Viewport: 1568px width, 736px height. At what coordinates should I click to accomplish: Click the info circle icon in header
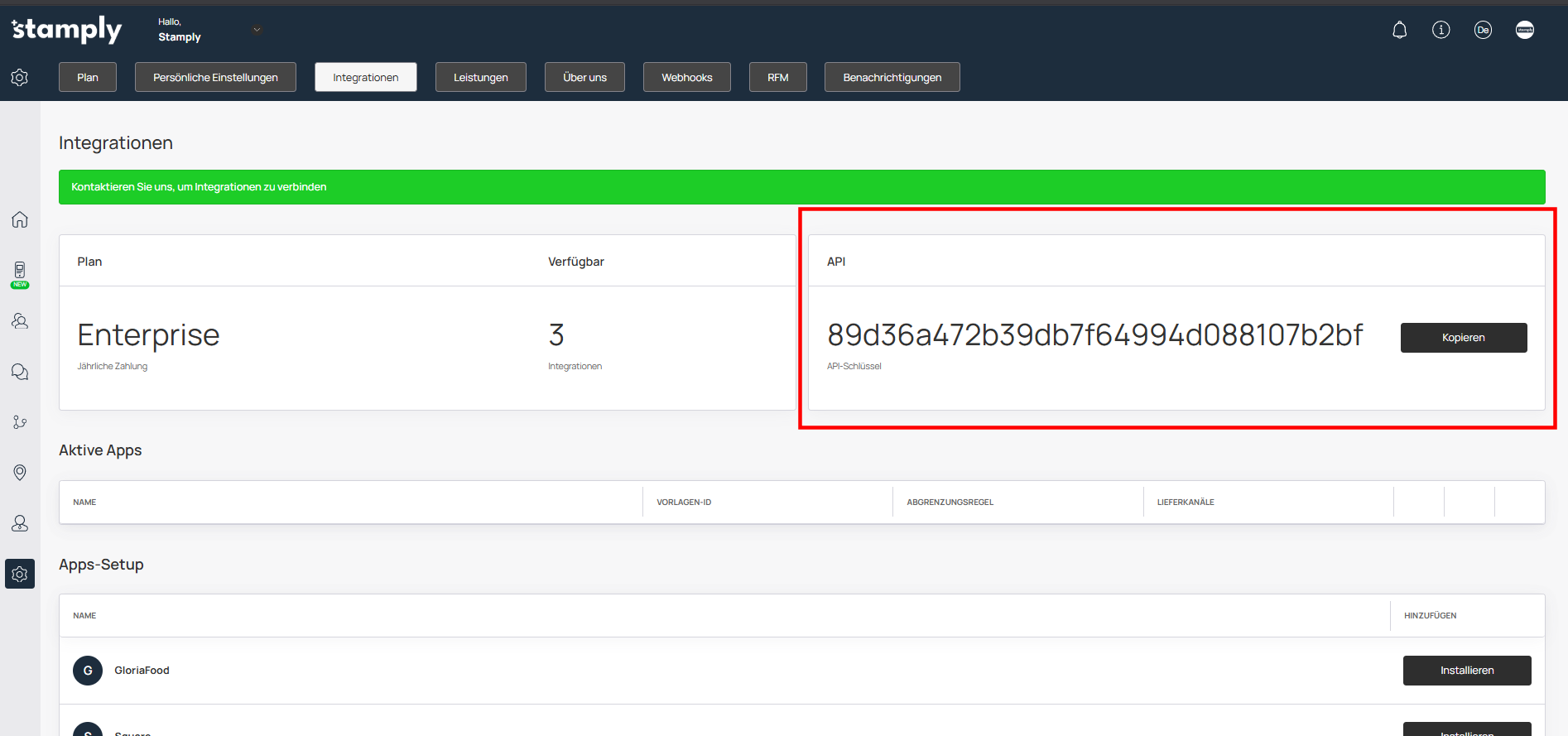tap(1441, 31)
